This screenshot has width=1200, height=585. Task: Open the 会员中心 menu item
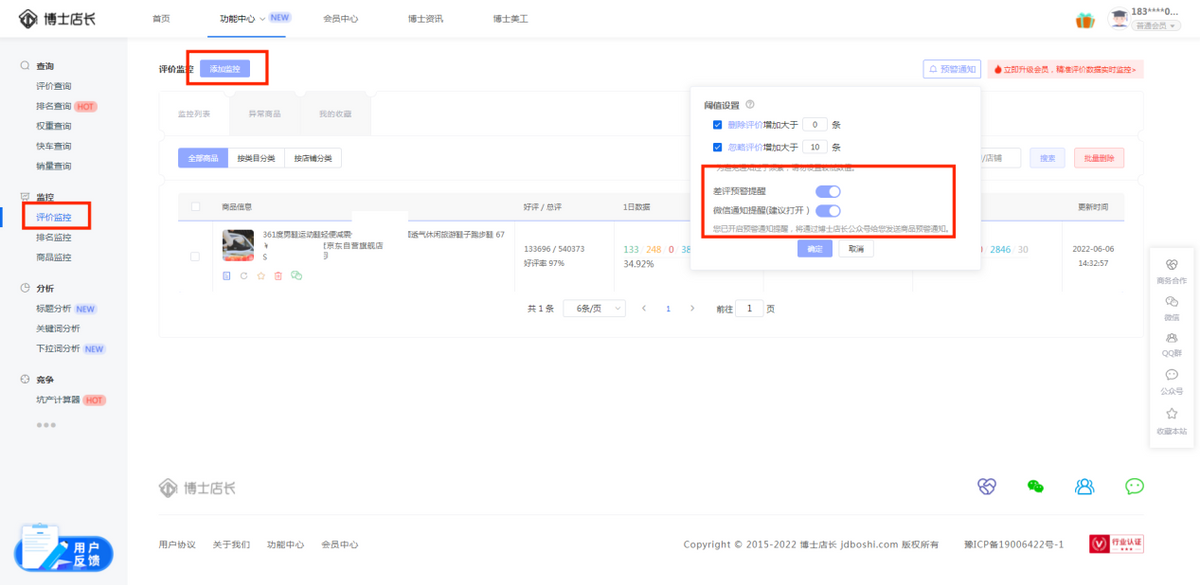click(x=341, y=19)
